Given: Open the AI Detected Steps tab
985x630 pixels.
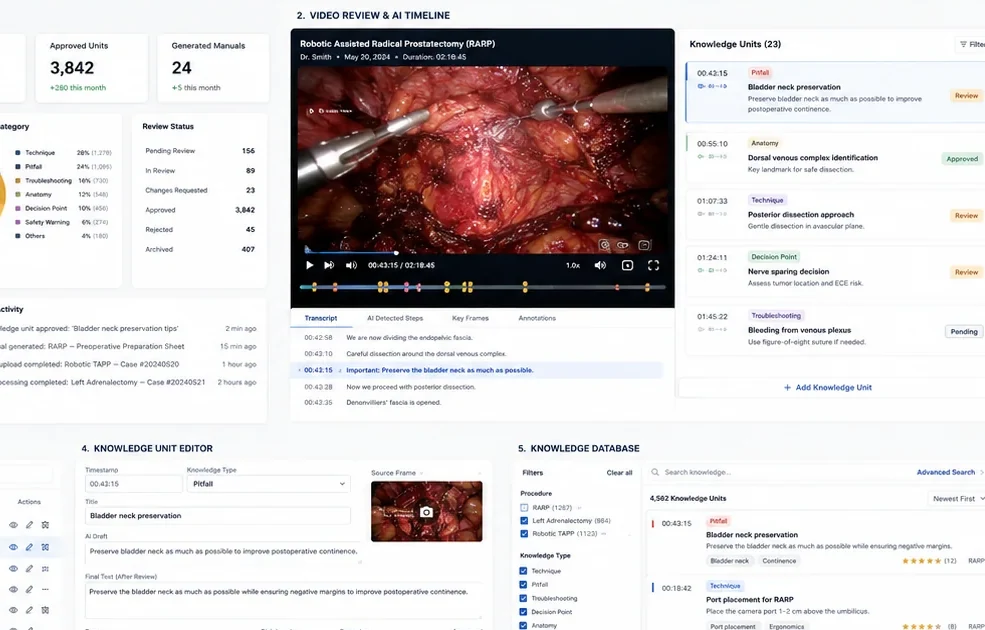Looking at the screenshot, I should [395, 318].
